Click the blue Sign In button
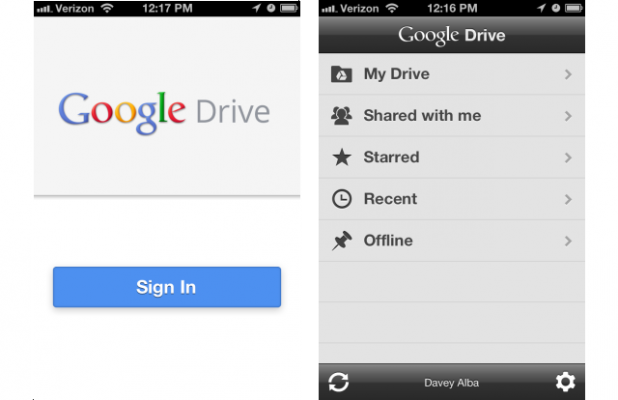Viewport: 618px width, 400px height. [167, 287]
